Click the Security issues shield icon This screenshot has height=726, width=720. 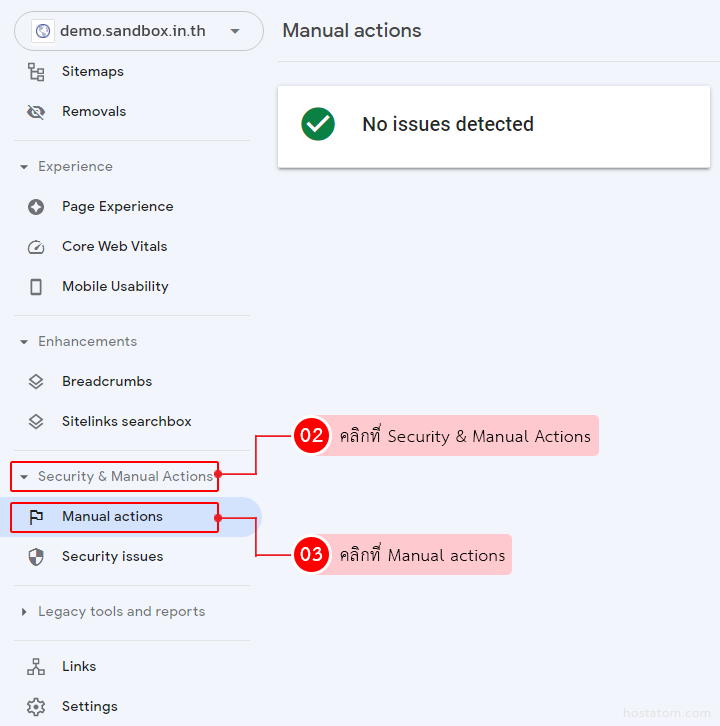point(36,557)
